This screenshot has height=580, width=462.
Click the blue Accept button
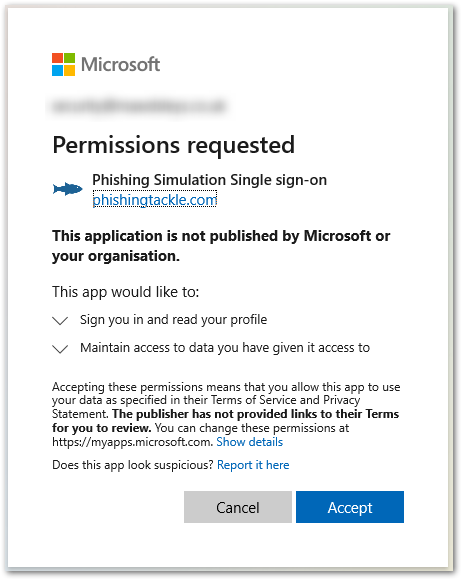pyautogui.click(x=350, y=507)
